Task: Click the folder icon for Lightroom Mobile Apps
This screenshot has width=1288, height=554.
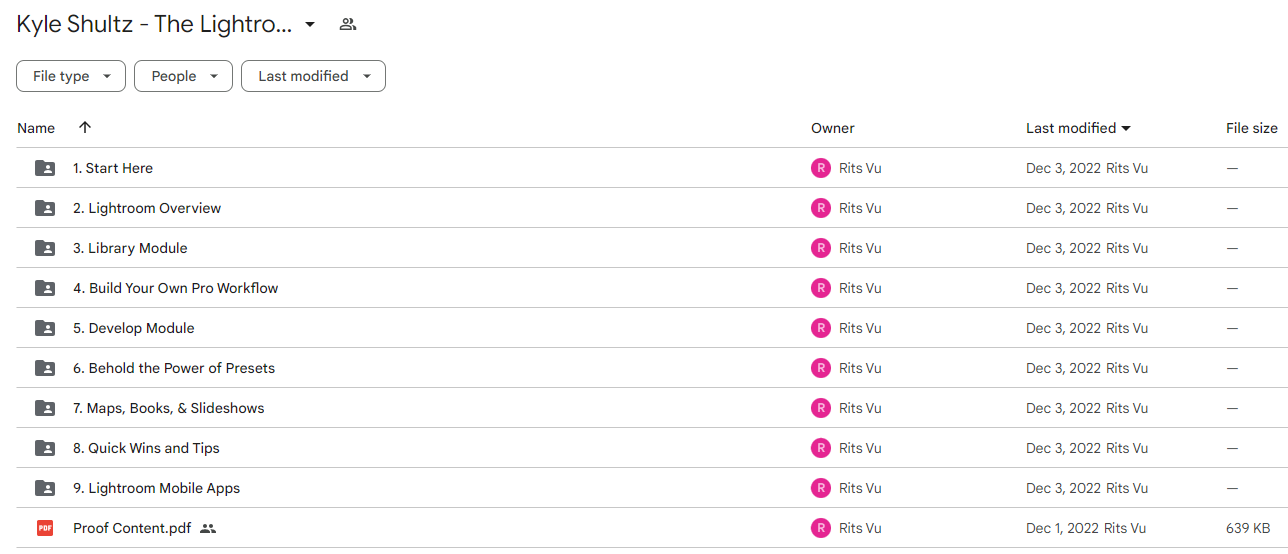Action: click(45, 488)
